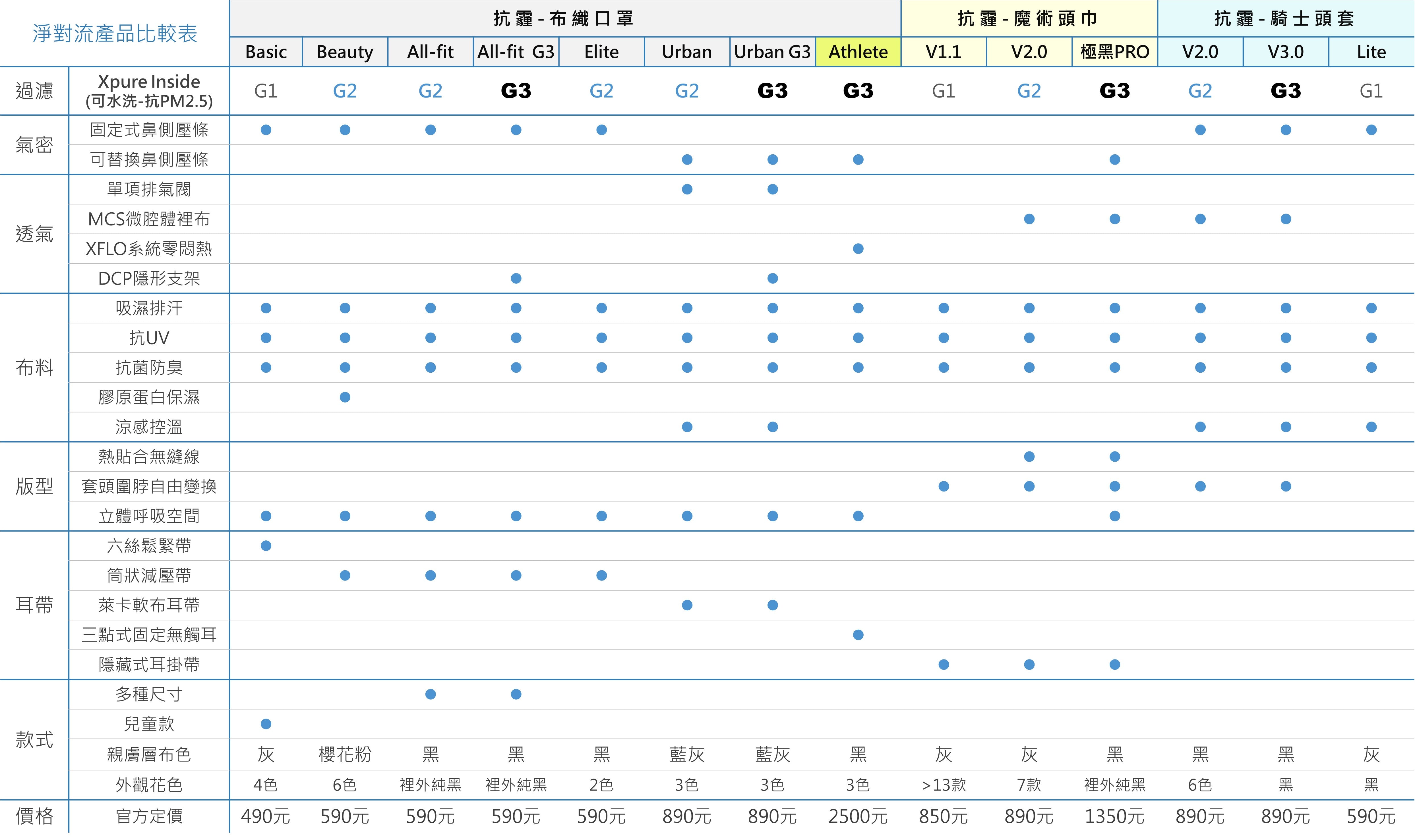Click the 7款 cell under 魔術頭巾 V2.0
1415x840 pixels.
pos(1029,785)
